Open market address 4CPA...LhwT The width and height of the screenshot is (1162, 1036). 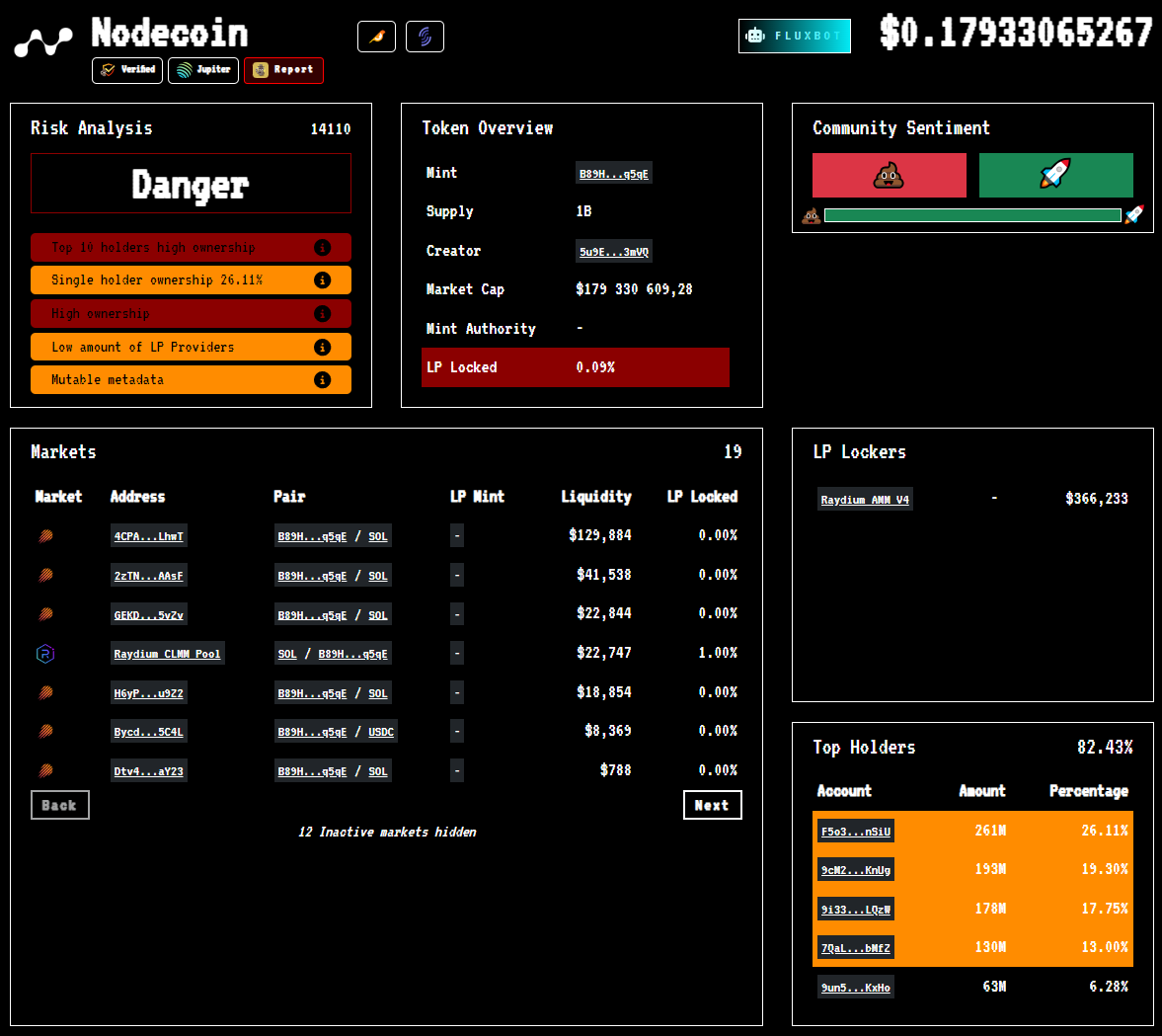(148, 536)
